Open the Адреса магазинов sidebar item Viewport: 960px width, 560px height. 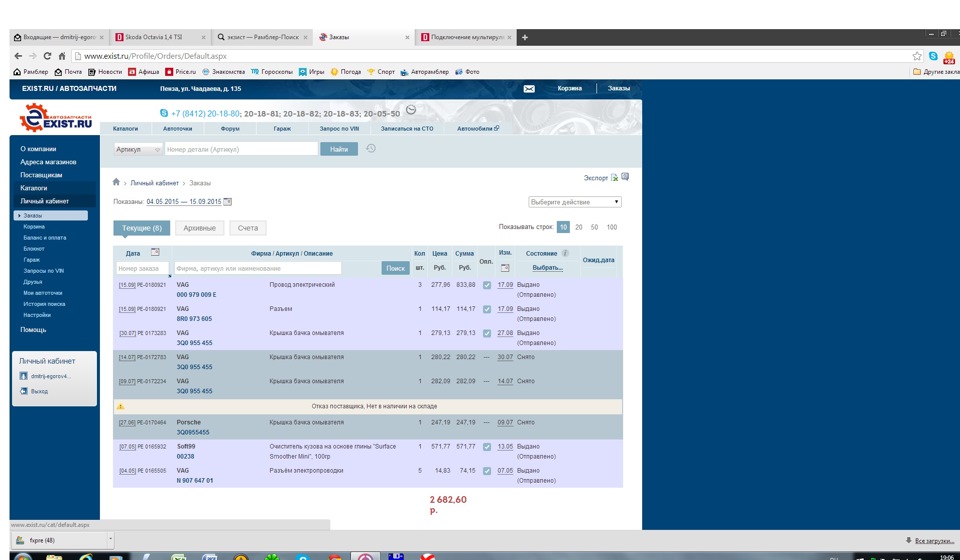tap(48, 162)
